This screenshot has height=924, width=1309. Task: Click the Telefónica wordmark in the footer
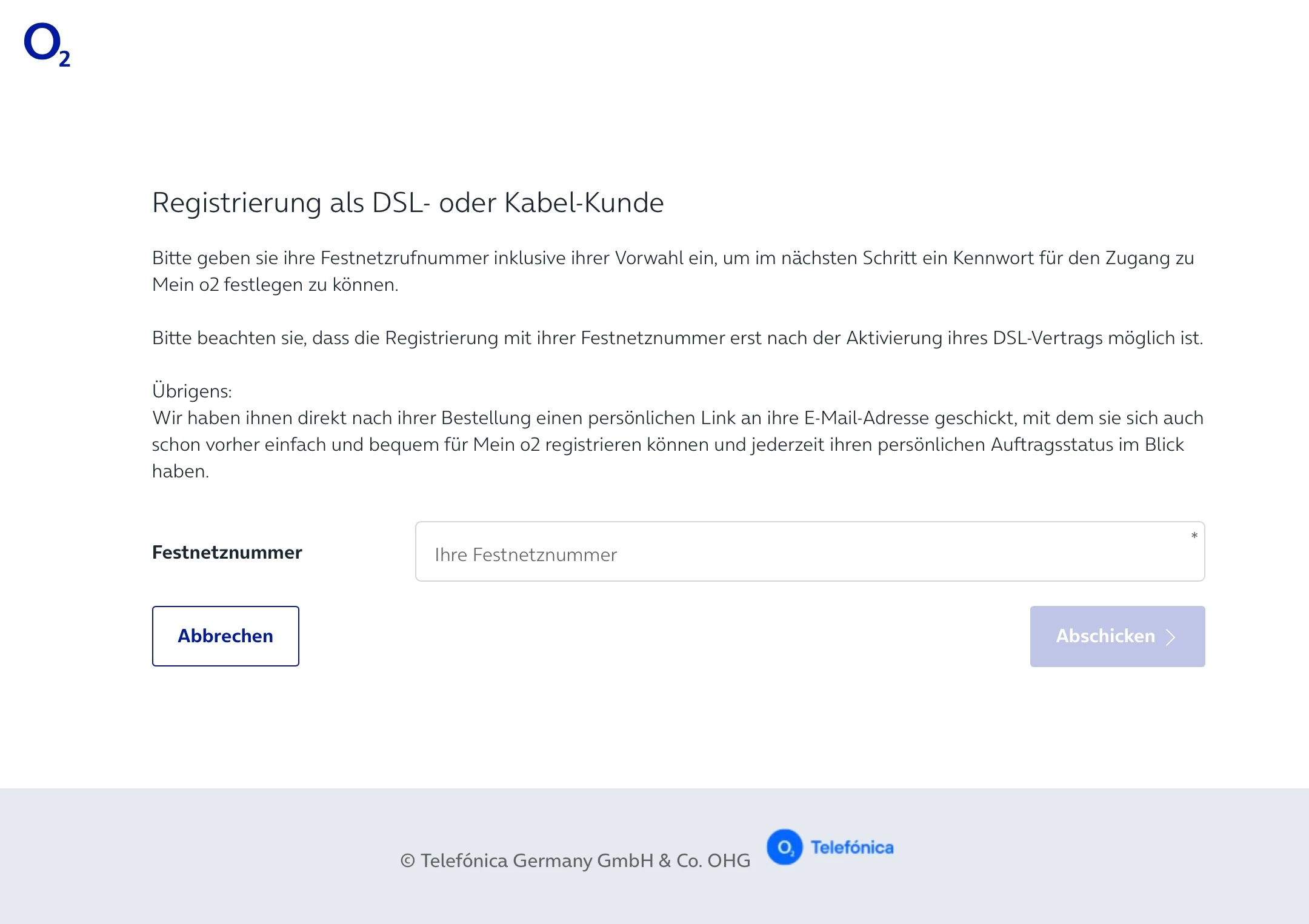click(852, 848)
